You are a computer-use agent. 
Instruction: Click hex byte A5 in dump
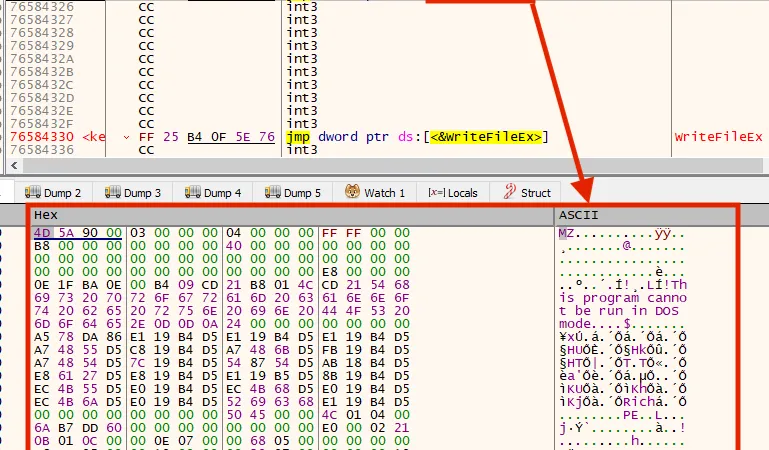click(42, 337)
